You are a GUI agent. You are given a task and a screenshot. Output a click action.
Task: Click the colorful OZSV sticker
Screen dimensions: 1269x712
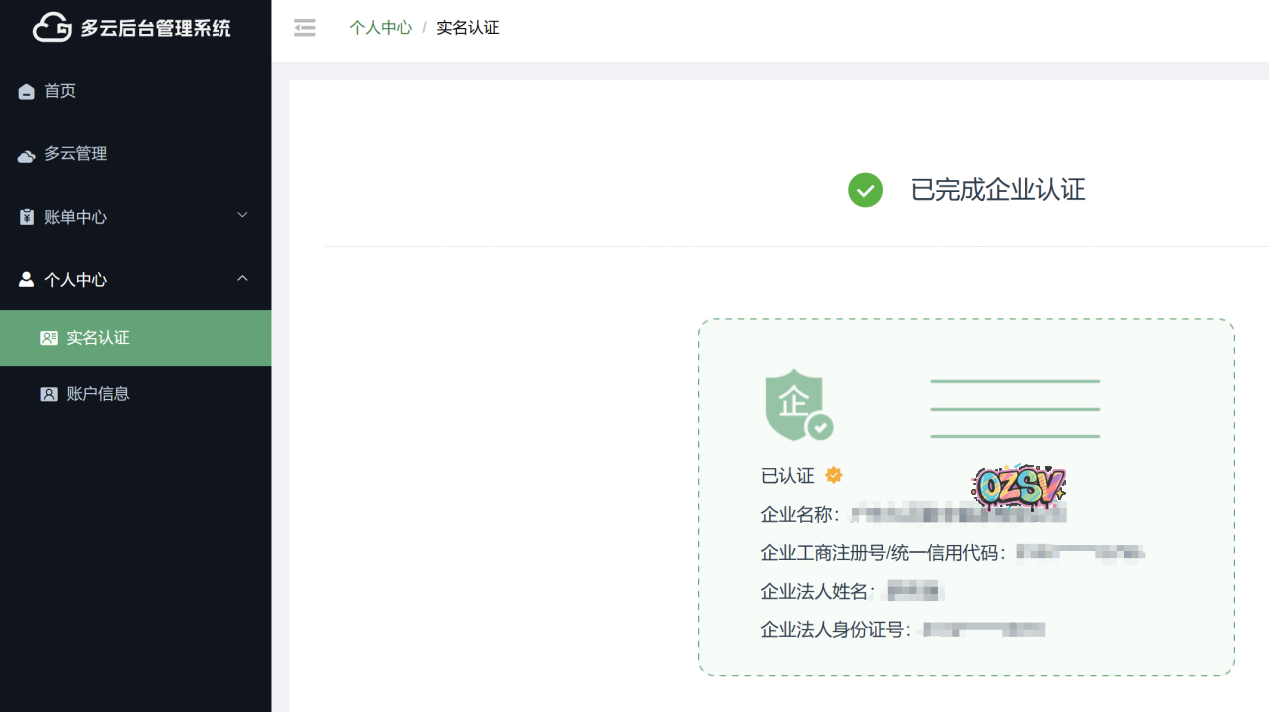tap(1018, 487)
